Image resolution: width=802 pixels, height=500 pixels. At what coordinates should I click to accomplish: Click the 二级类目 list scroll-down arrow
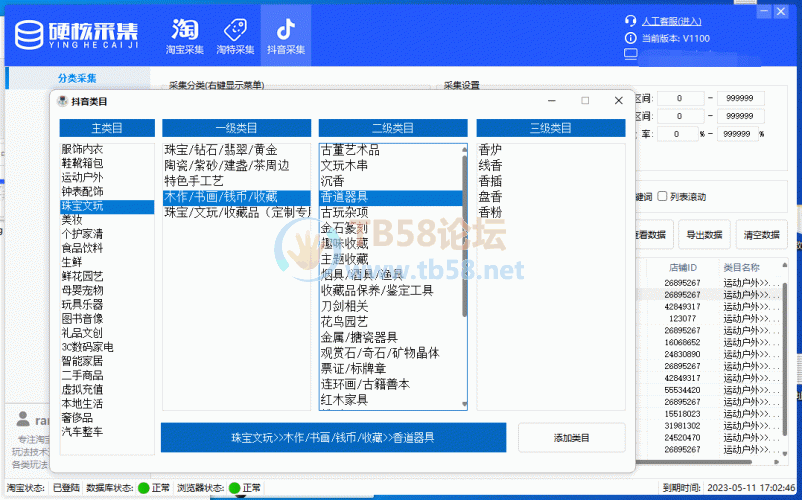point(464,404)
